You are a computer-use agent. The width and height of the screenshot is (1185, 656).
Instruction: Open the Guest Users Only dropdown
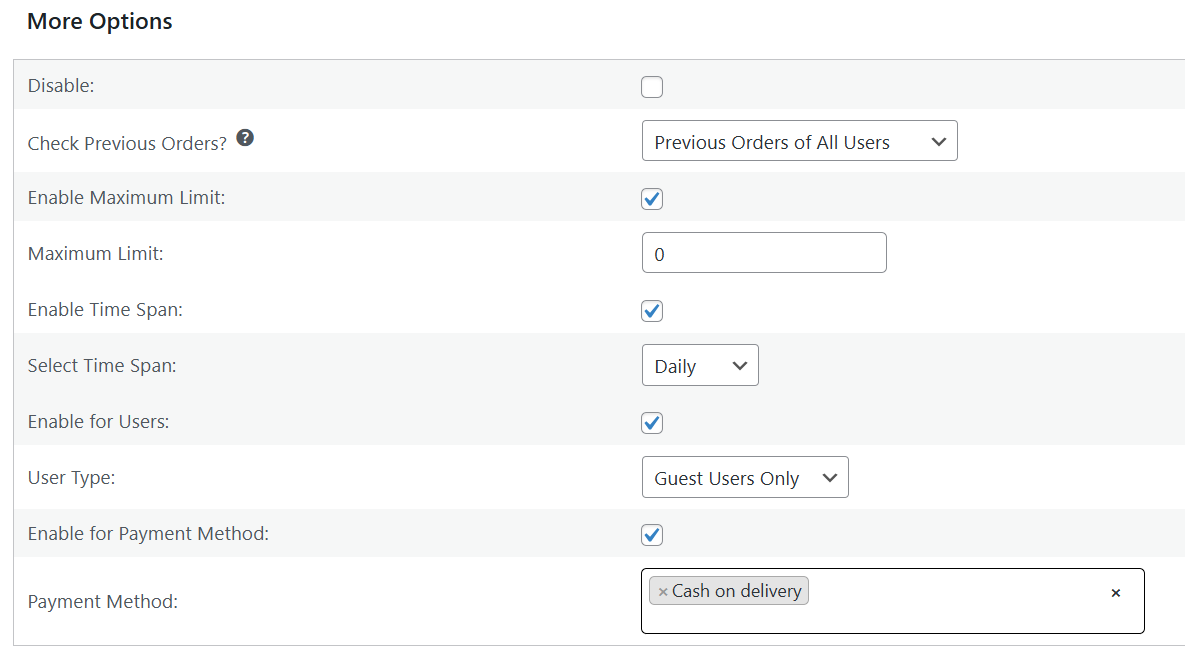pyautogui.click(x=745, y=477)
